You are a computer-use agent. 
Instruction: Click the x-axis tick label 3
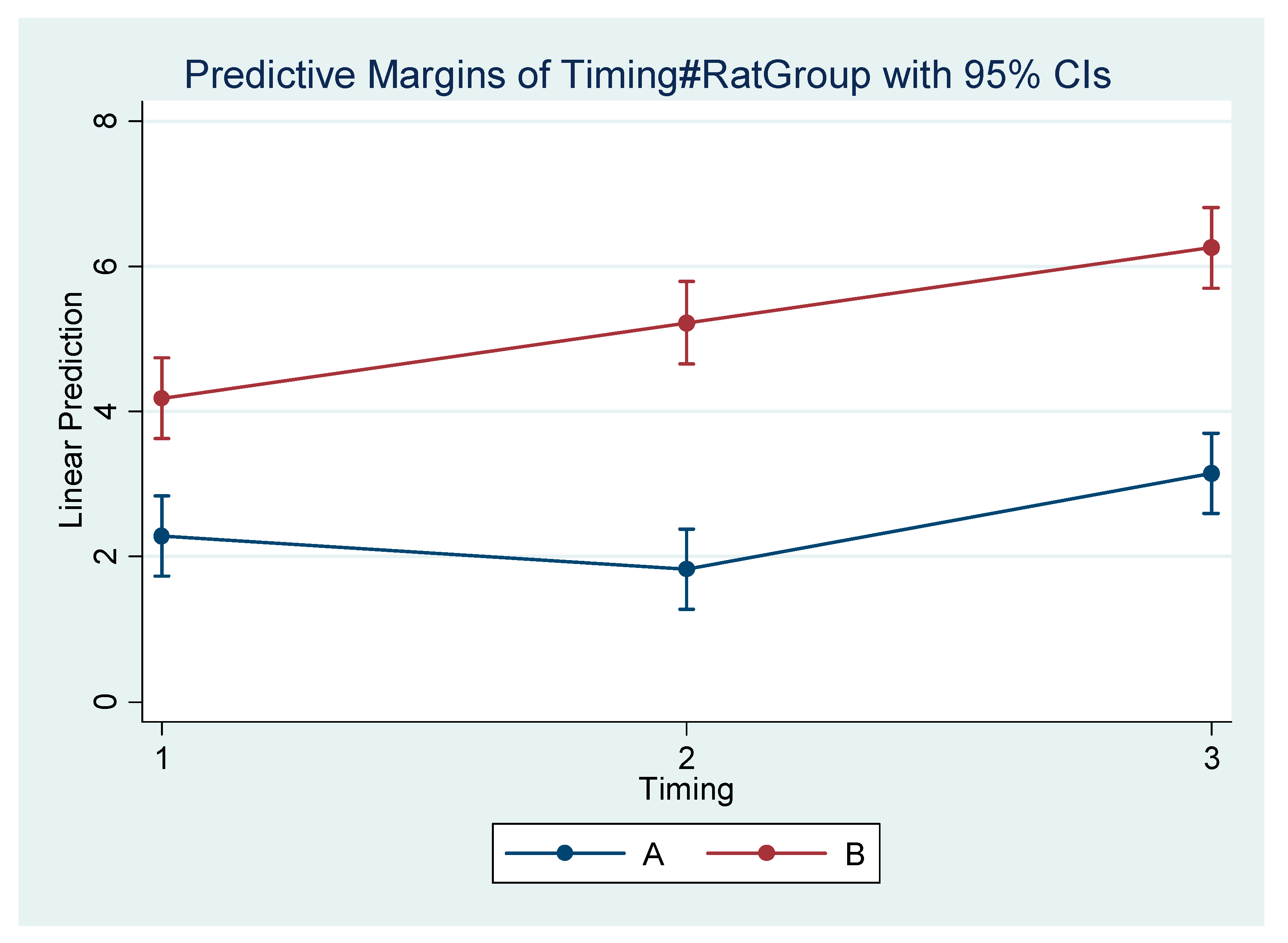tap(1211, 759)
